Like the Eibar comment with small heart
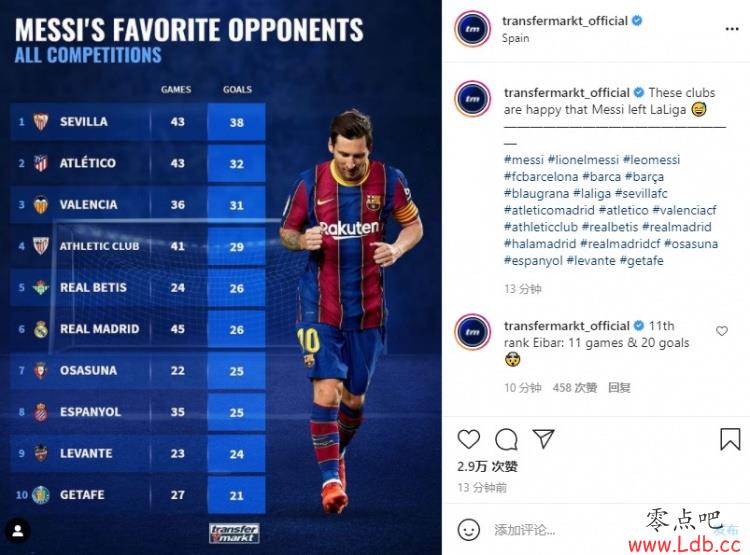Viewport: 750px width, 555px height. tap(721, 331)
